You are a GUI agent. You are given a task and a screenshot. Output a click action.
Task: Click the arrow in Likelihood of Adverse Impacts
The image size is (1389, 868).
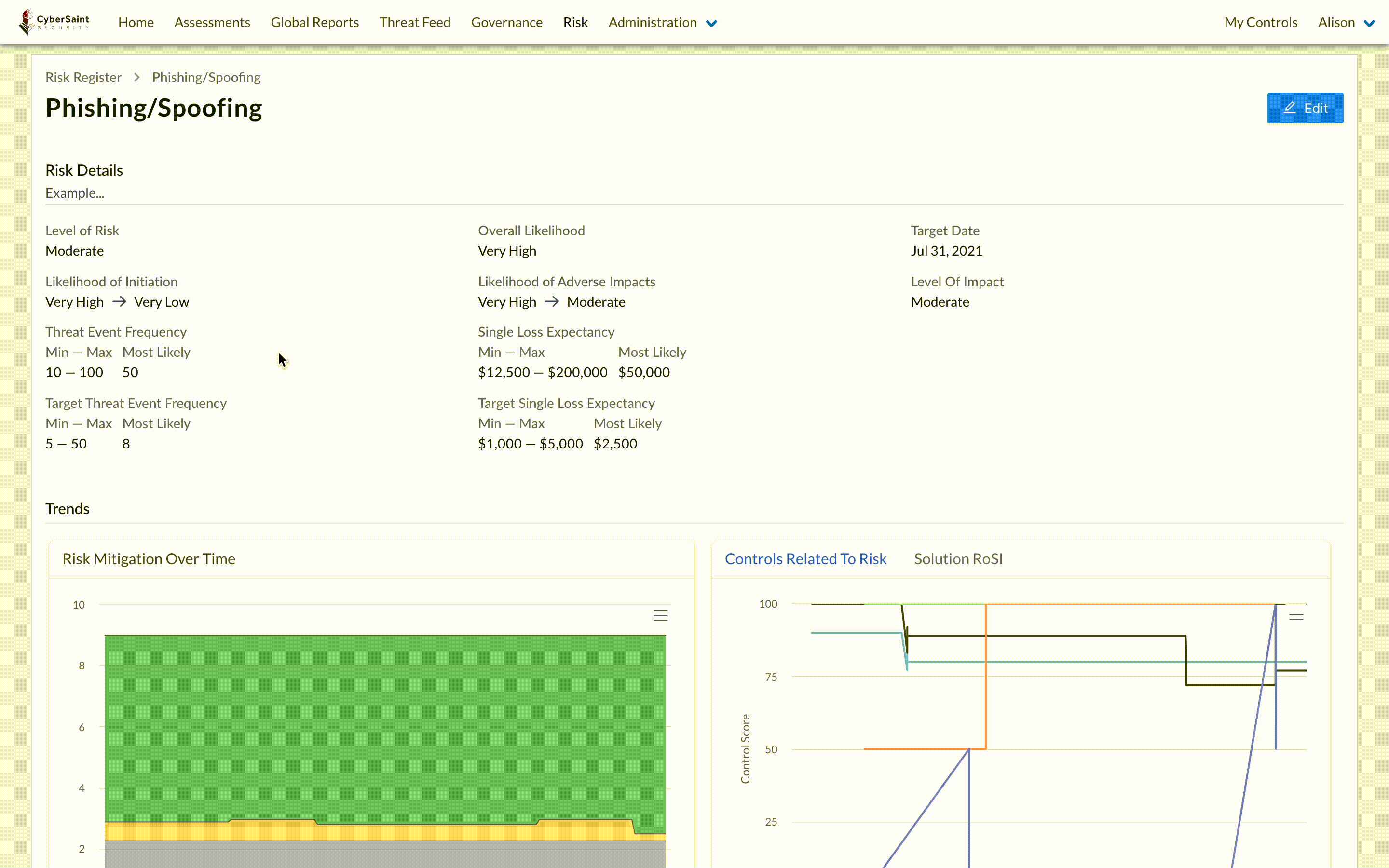pyautogui.click(x=552, y=301)
